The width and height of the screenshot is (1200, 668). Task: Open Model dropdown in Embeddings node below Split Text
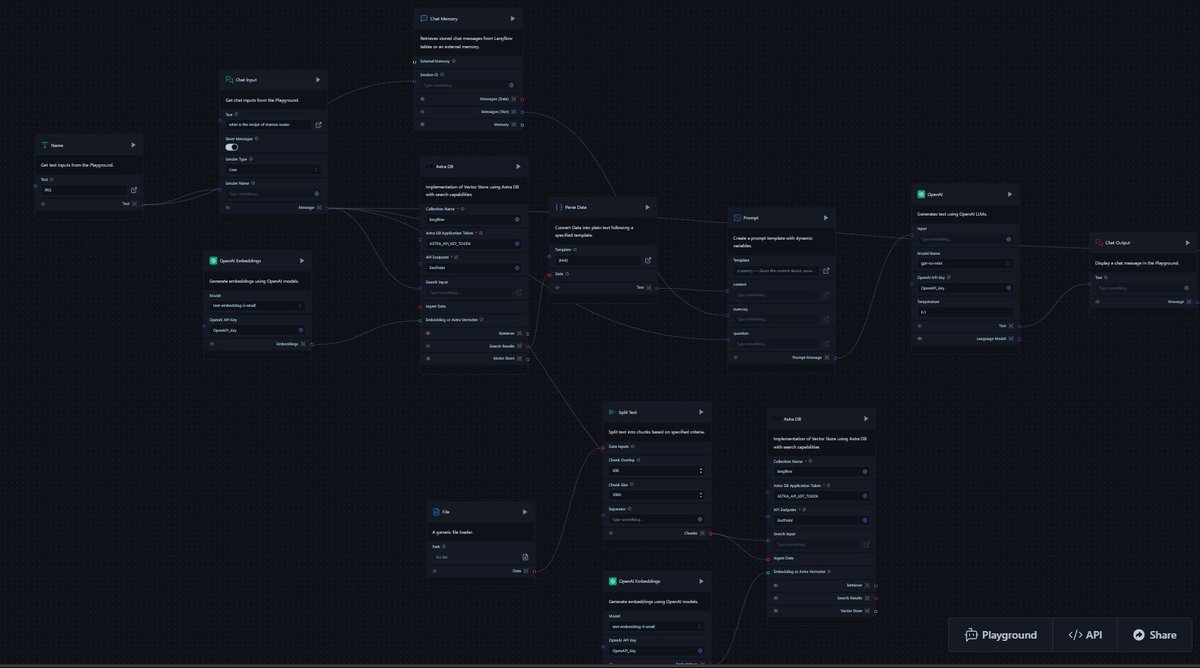[655, 626]
